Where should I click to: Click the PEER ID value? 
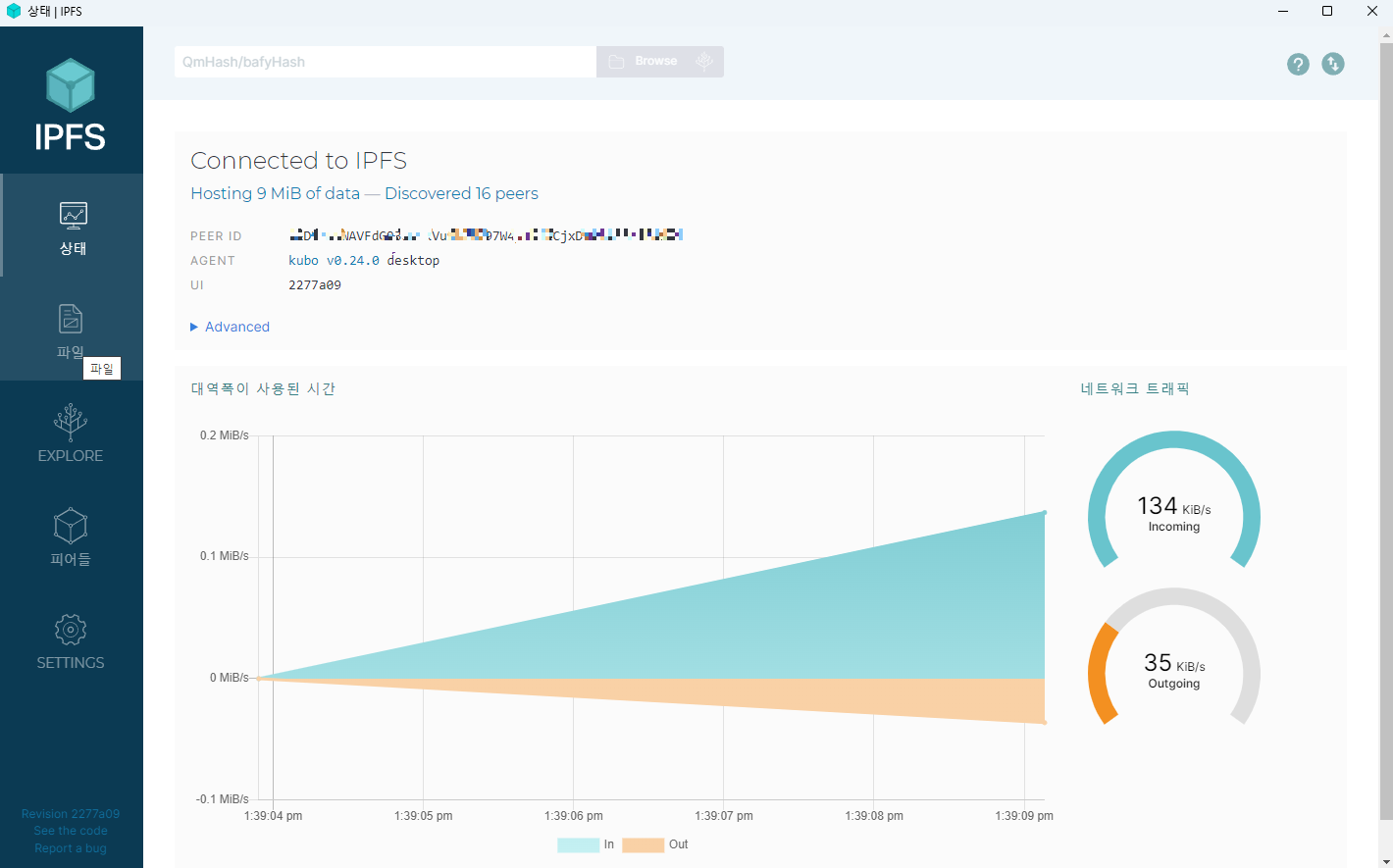[x=486, y=235]
